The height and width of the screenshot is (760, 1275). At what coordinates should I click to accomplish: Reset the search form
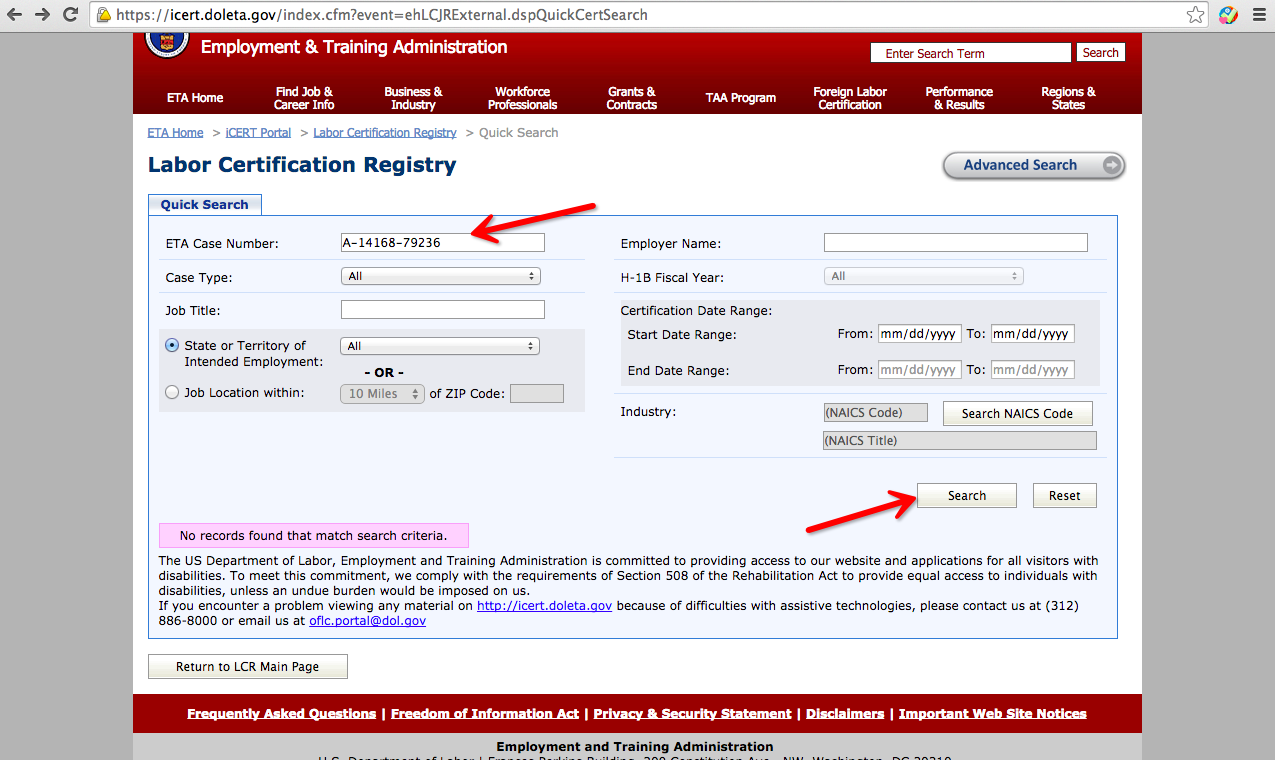coord(1065,496)
